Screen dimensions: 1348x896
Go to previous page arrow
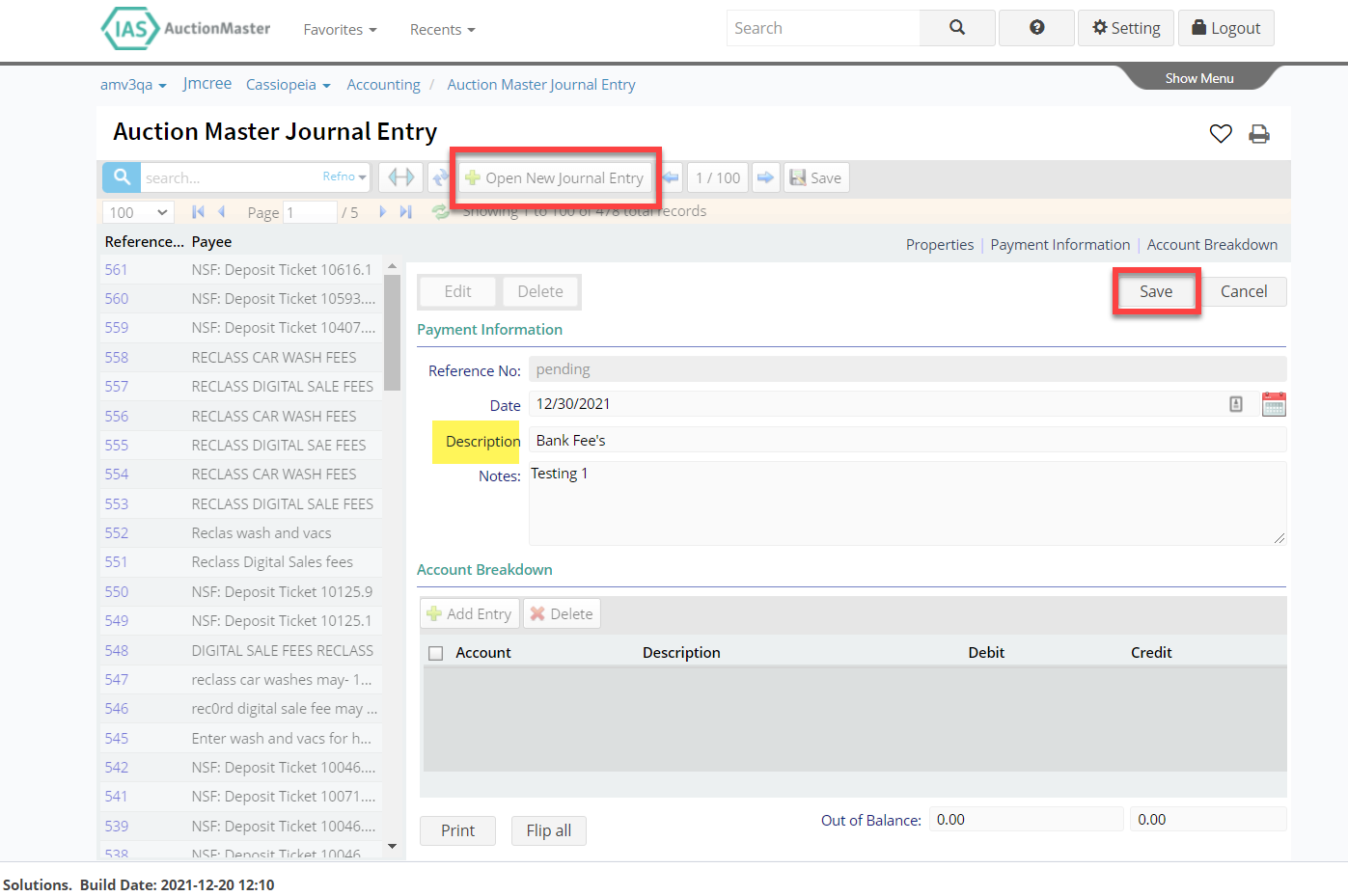click(x=222, y=212)
